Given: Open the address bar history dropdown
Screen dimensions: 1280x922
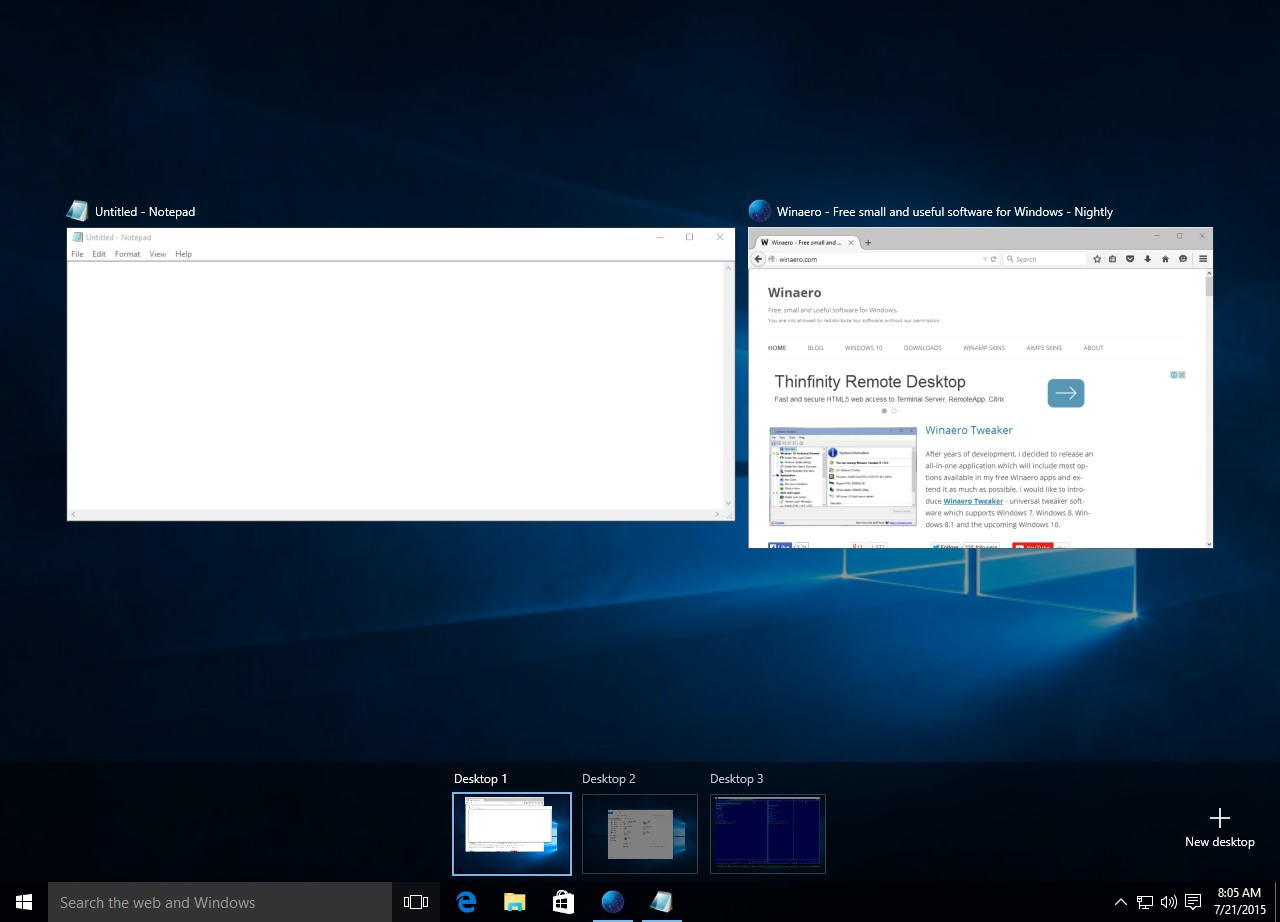Looking at the screenshot, I should (x=985, y=258).
